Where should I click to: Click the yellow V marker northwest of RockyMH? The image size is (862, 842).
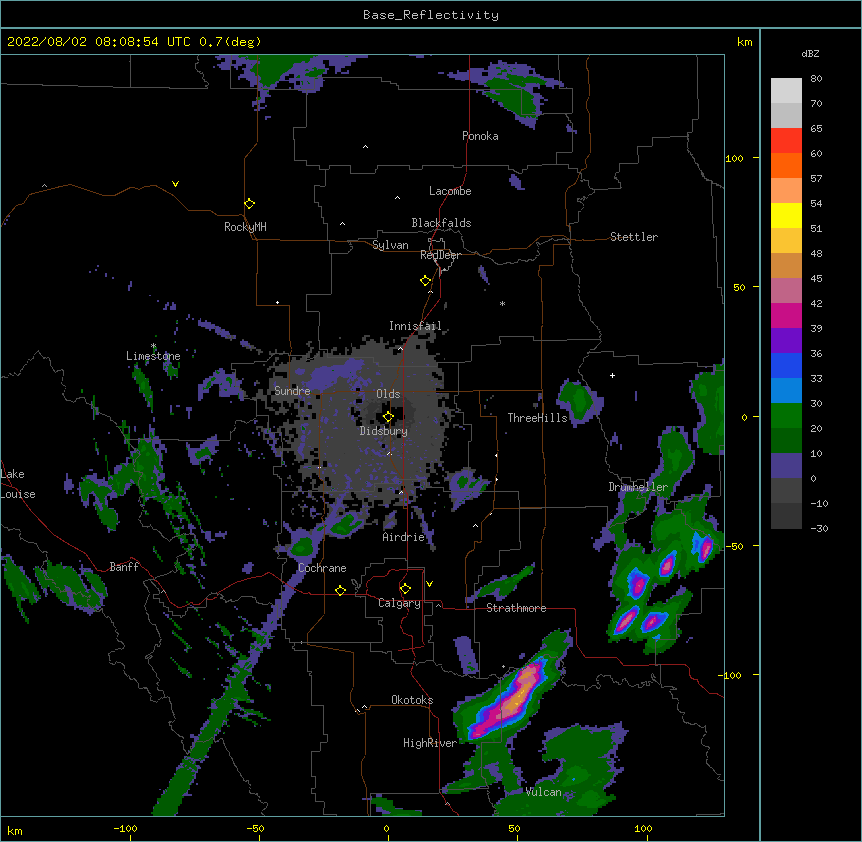click(175, 184)
